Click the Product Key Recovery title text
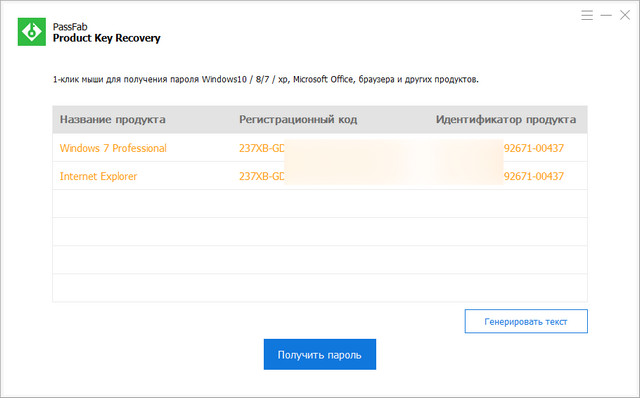The height and width of the screenshot is (398, 640). (x=107, y=38)
